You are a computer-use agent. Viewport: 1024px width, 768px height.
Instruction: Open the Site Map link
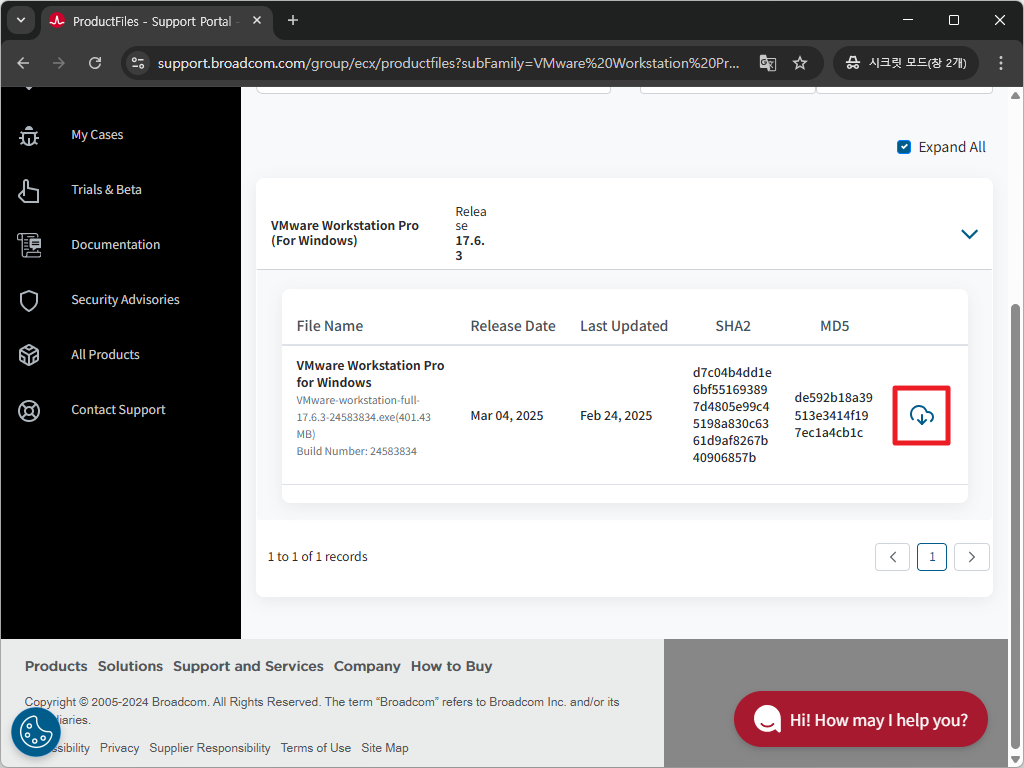coord(385,748)
